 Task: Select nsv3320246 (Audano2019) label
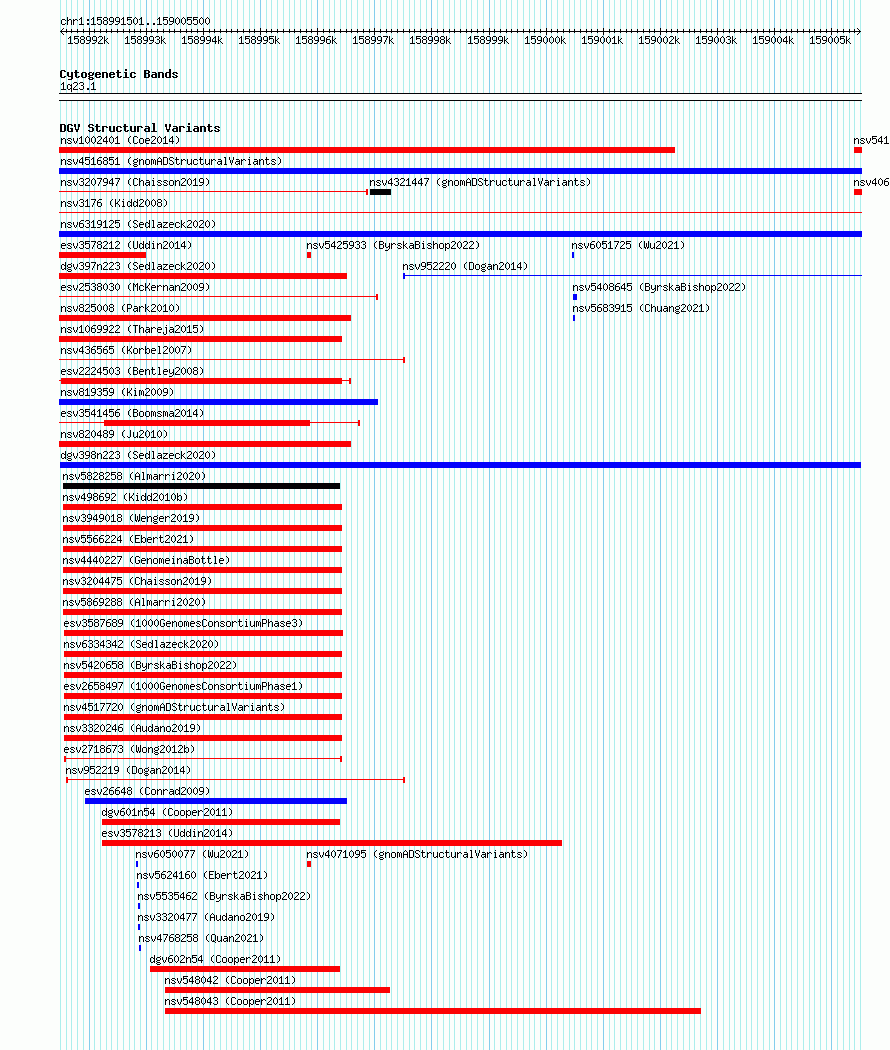[x=132, y=728]
